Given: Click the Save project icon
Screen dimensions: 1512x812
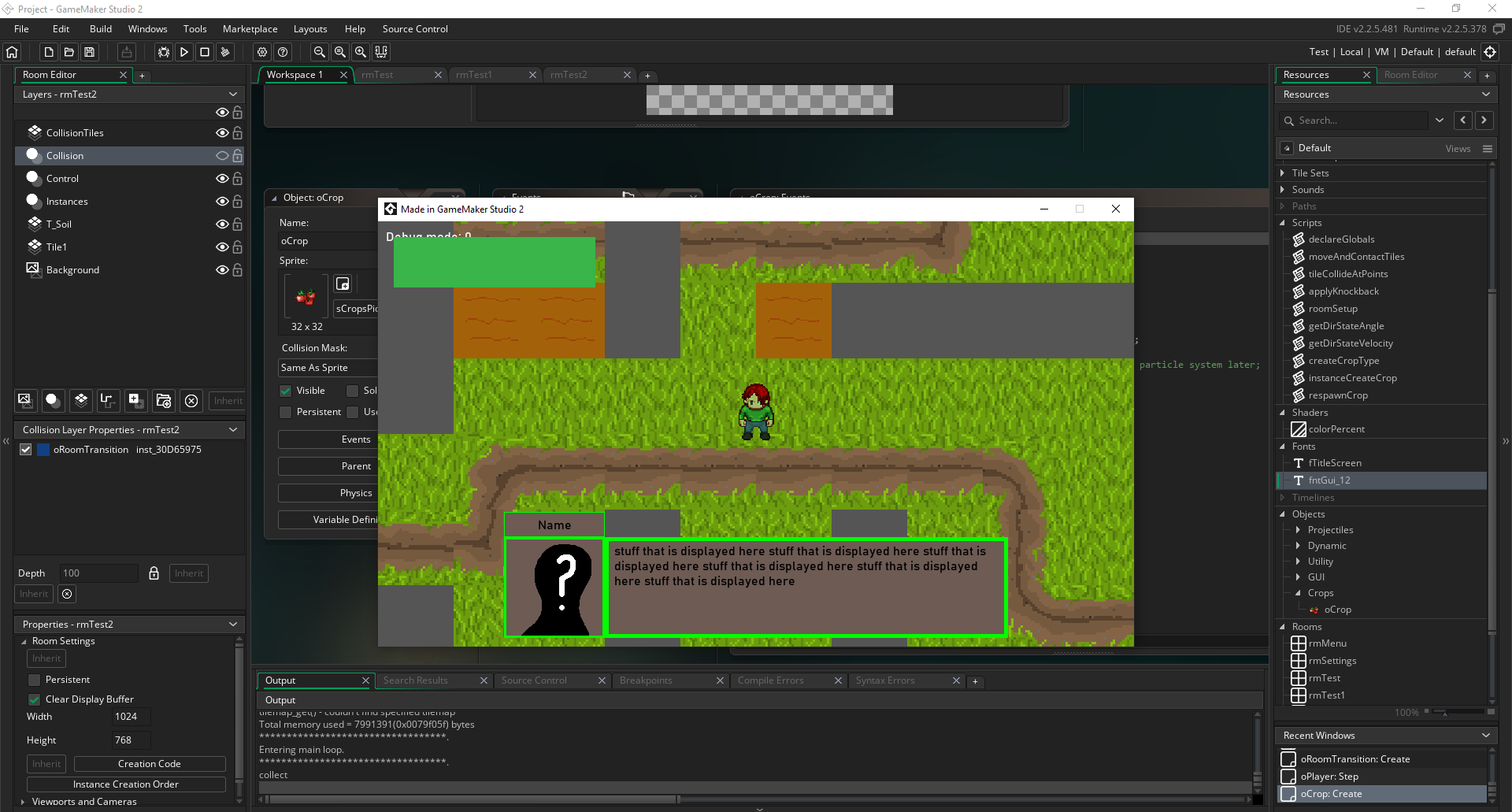Looking at the screenshot, I should click(x=90, y=52).
